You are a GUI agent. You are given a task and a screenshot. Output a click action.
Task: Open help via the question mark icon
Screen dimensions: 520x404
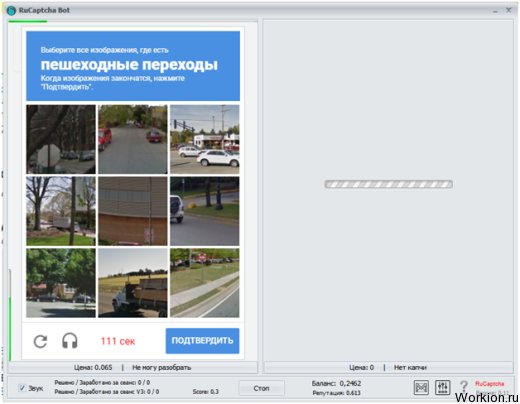pyautogui.click(x=464, y=387)
